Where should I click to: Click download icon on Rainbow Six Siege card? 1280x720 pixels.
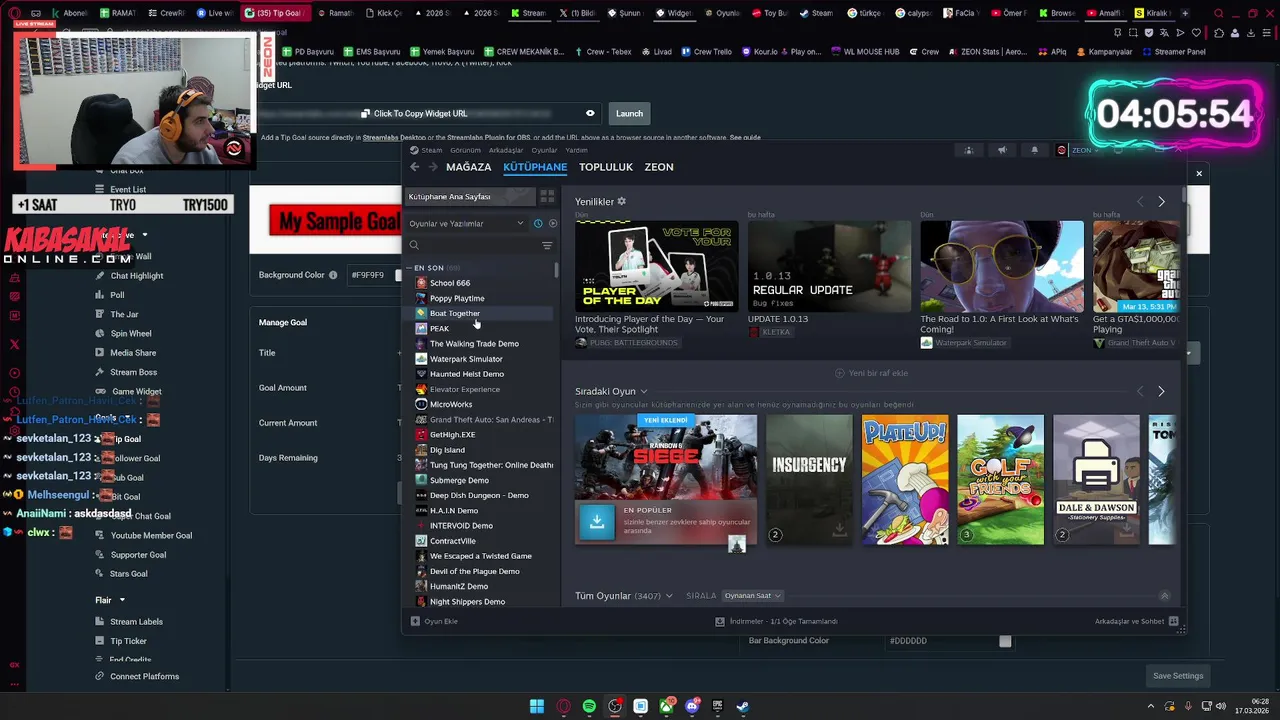tap(597, 521)
